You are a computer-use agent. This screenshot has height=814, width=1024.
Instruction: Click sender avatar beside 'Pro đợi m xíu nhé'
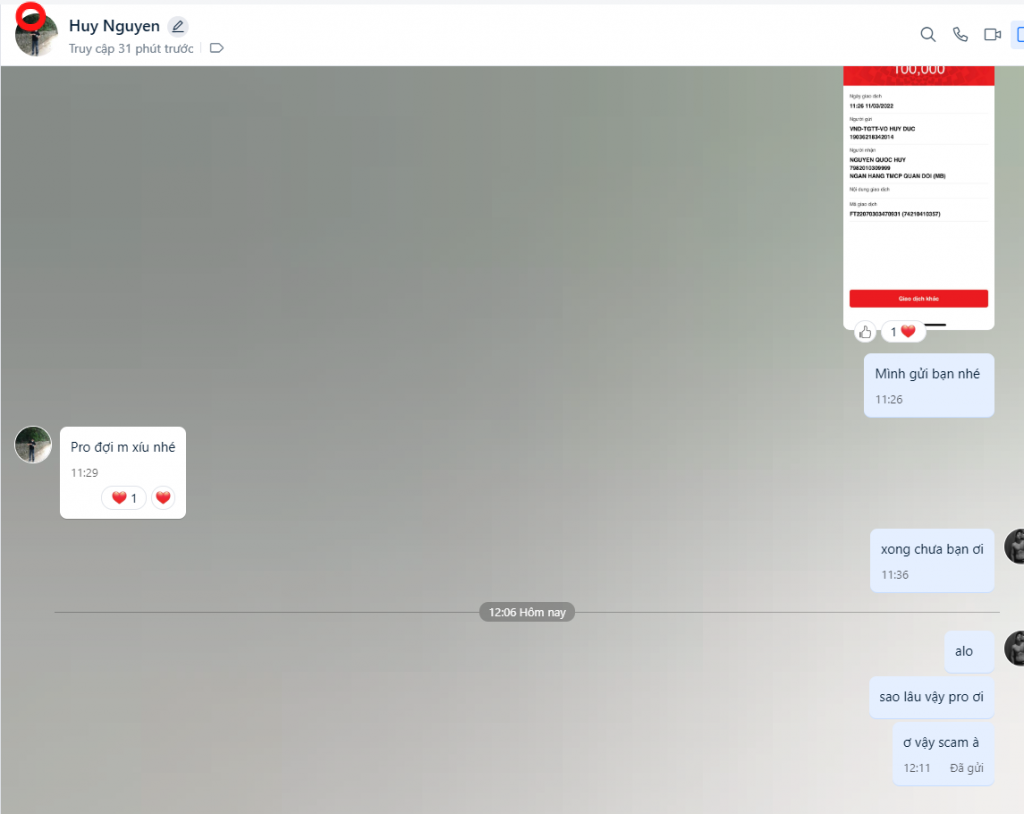click(33, 444)
